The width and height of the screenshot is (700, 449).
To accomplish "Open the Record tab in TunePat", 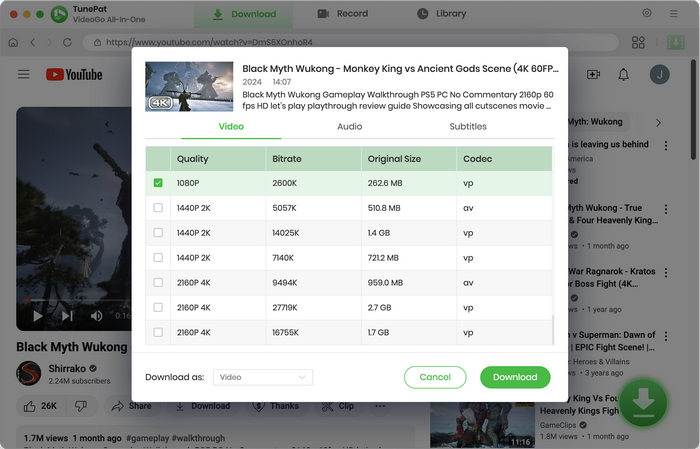I will coord(343,14).
